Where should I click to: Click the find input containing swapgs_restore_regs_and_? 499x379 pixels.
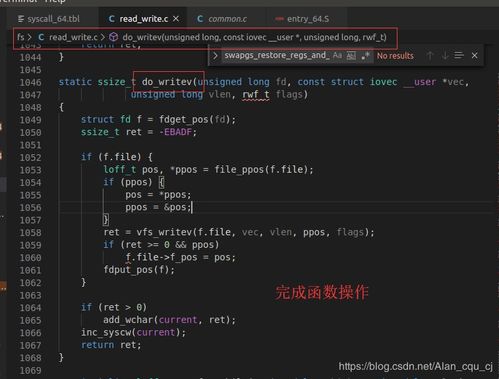click(277, 55)
